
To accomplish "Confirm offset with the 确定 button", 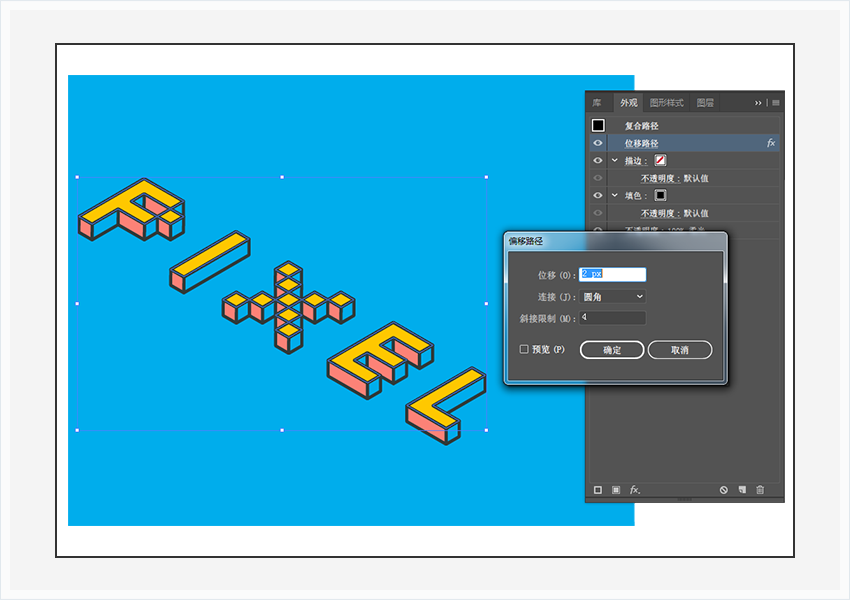I will [612, 350].
